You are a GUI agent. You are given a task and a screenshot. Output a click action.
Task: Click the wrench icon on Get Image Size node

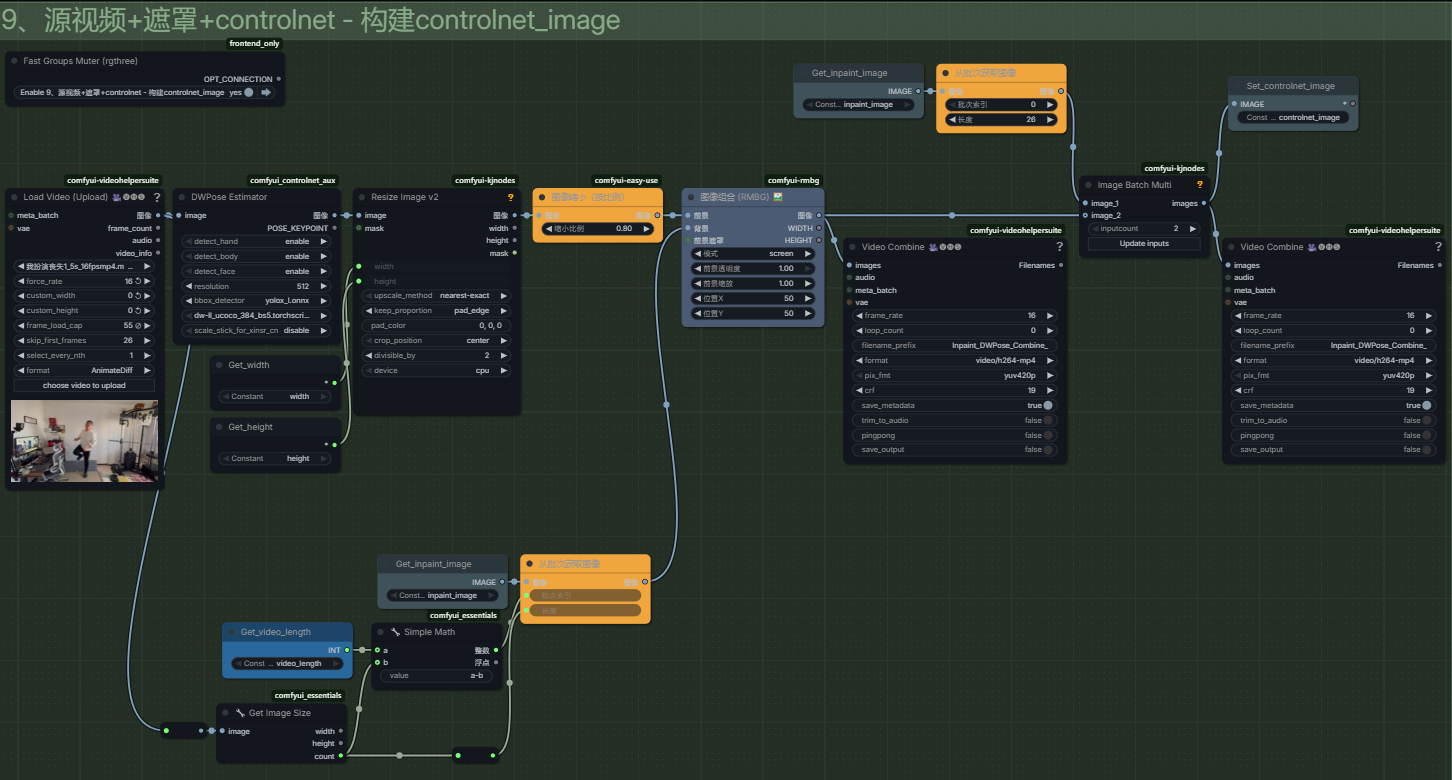coord(240,713)
